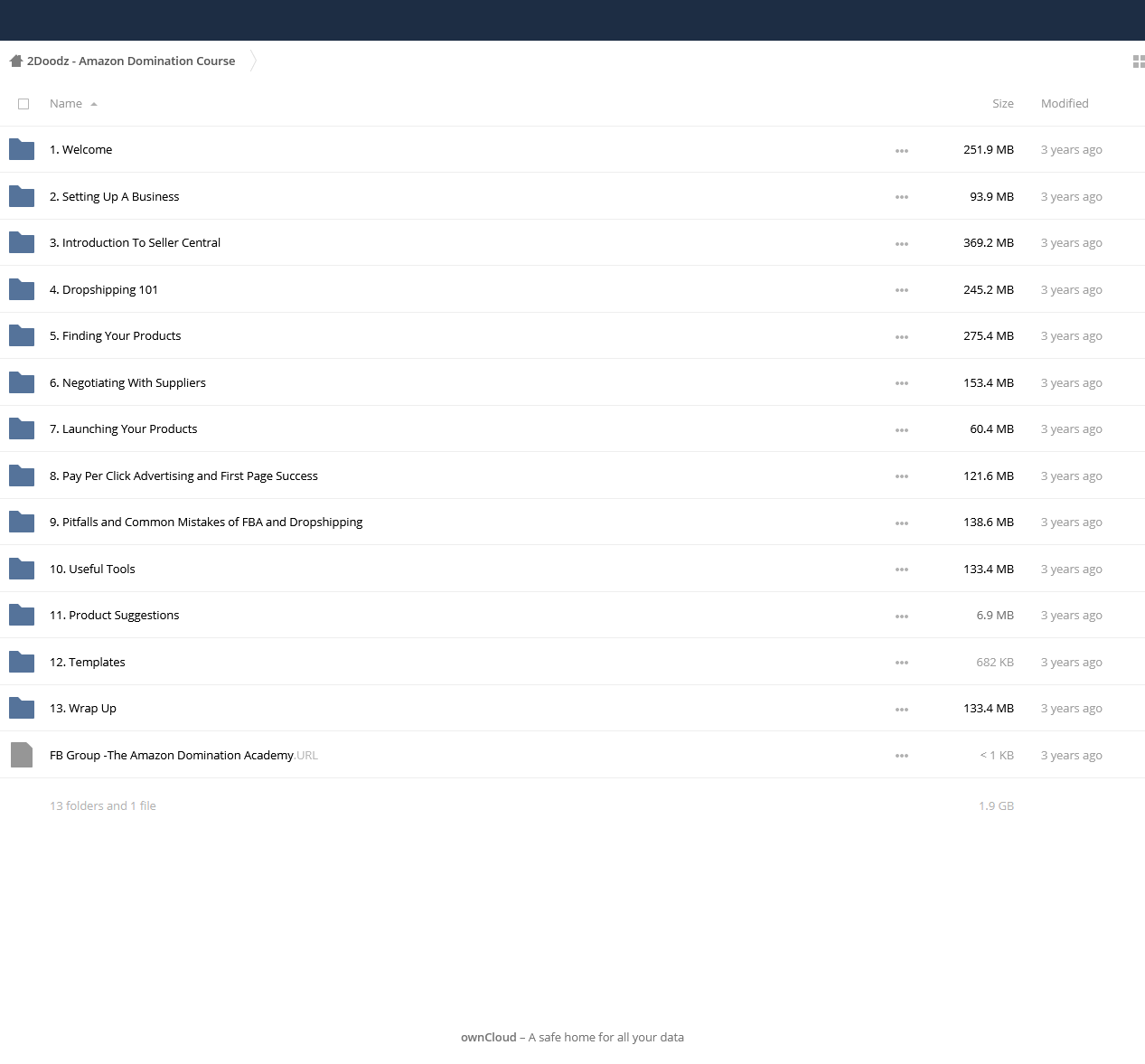Click the modified date for 13. Wrap Up
This screenshot has height=1064, width=1145.
tap(1072, 709)
